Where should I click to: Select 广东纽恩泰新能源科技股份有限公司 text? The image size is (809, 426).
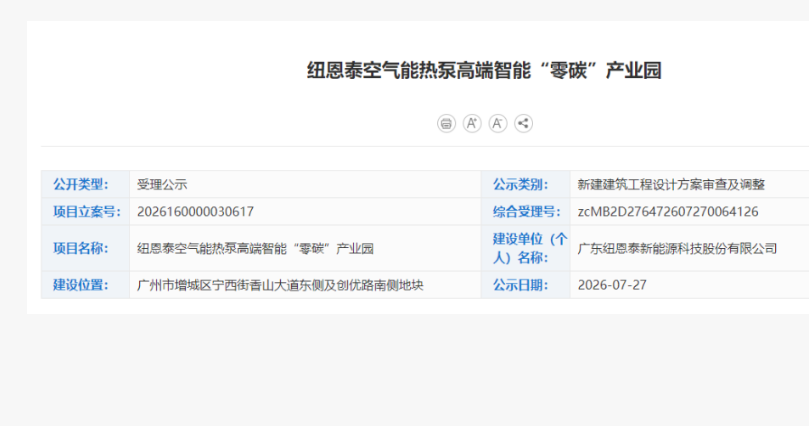click(x=677, y=249)
